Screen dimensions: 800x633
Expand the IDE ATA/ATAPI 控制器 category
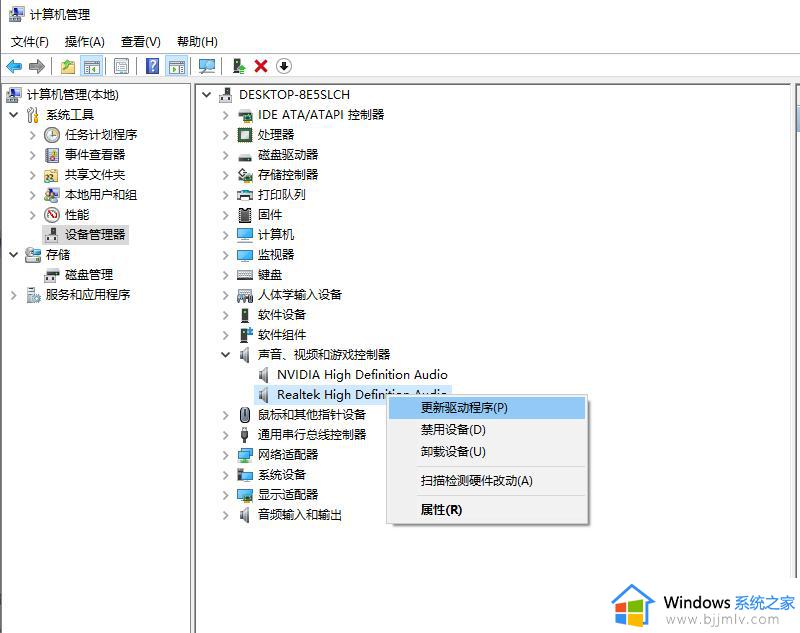coord(226,115)
